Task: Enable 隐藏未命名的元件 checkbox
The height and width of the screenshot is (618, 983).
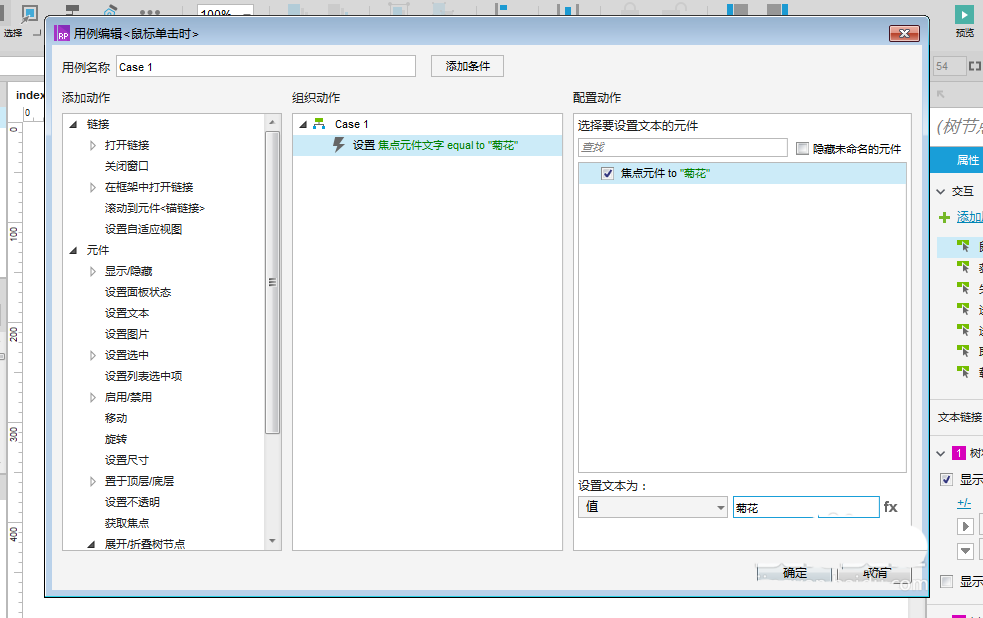Action: tap(802, 148)
